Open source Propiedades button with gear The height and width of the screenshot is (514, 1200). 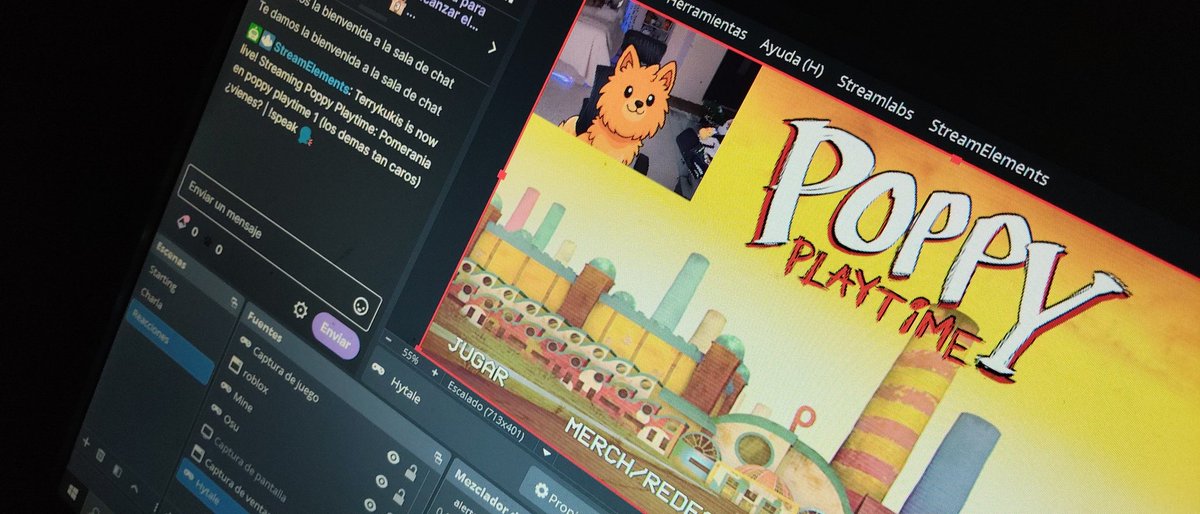558,495
